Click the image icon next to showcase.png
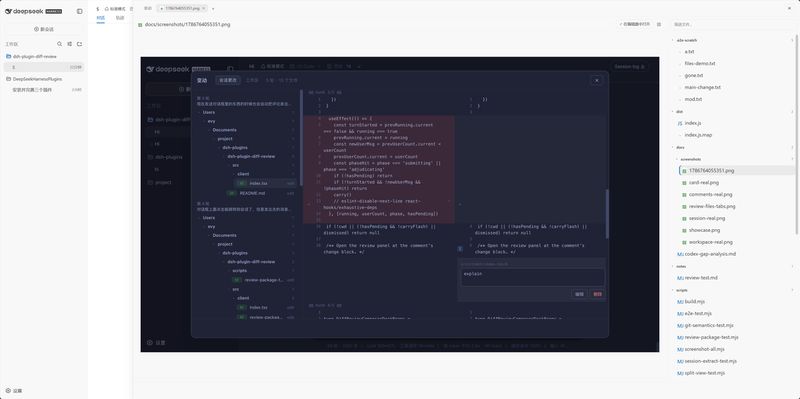Viewport: 800px width, 399px height. 684,230
